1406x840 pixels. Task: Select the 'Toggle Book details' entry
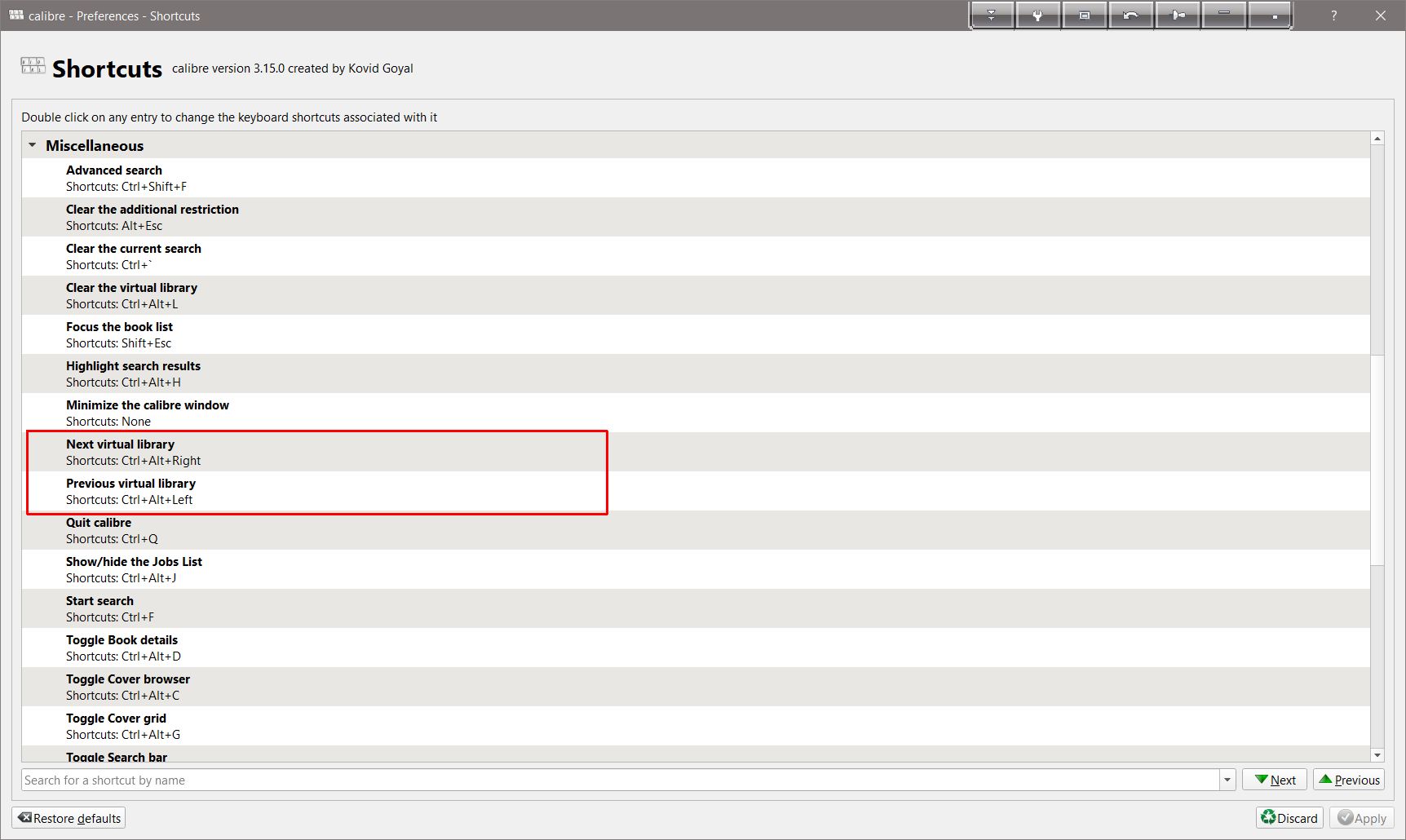(x=696, y=648)
